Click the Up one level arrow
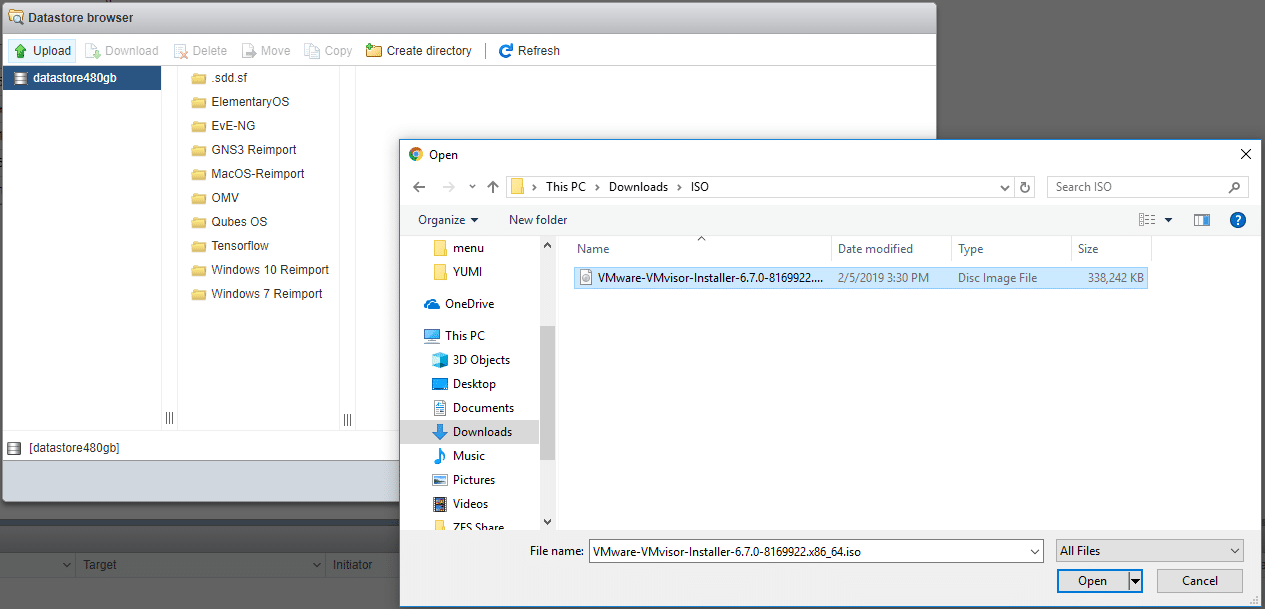Image resolution: width=1265 pixels, height=609 pixels. [x=493, y=187]
